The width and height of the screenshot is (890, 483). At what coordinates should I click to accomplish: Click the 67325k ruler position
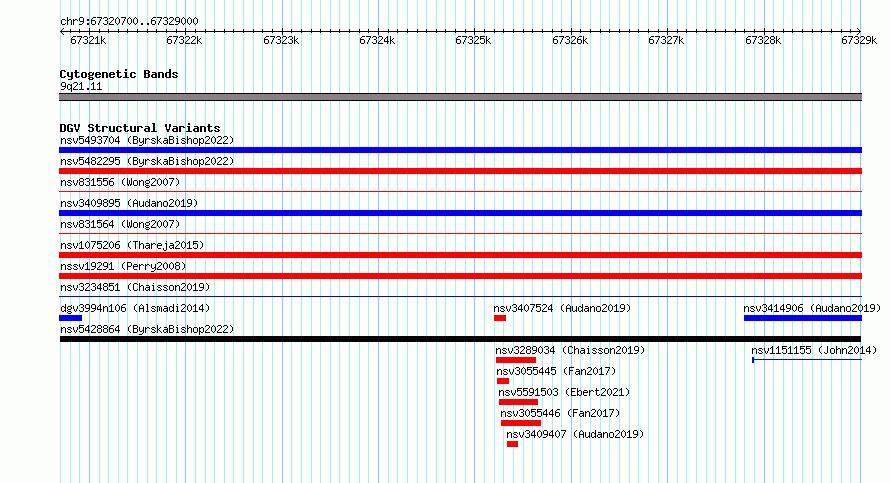tap(473, 40)
